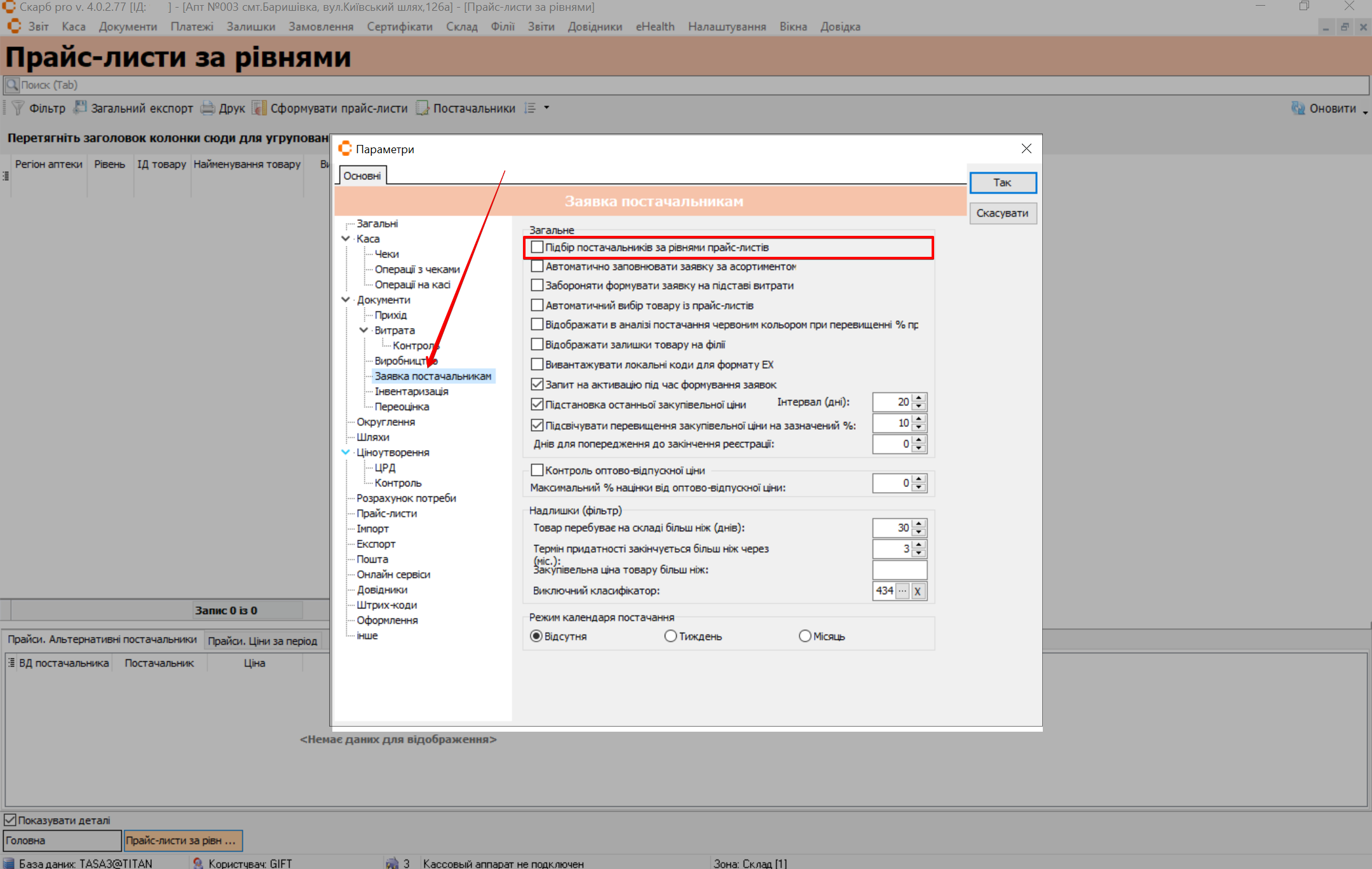Click the search magnifier icon
Viewport: 1372px width, 869px height.
coord(12,85)
